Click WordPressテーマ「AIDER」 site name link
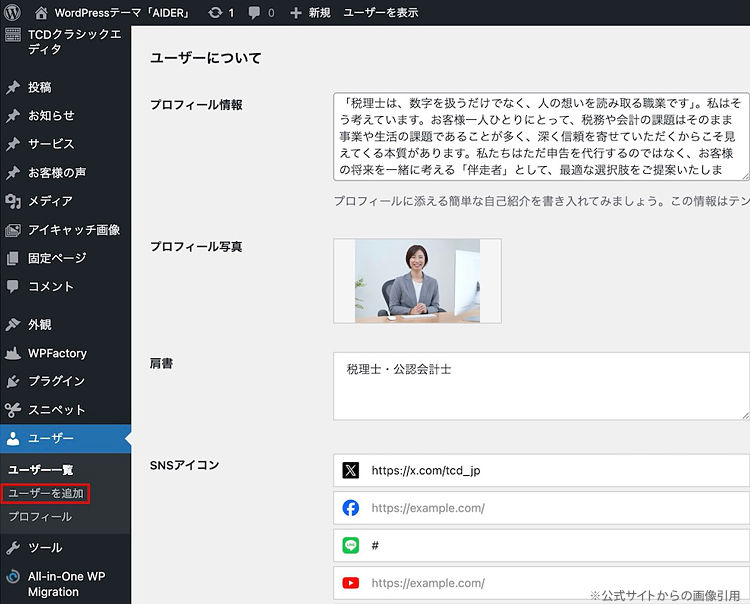Viewport: 750px width, 604px height. 122,13
